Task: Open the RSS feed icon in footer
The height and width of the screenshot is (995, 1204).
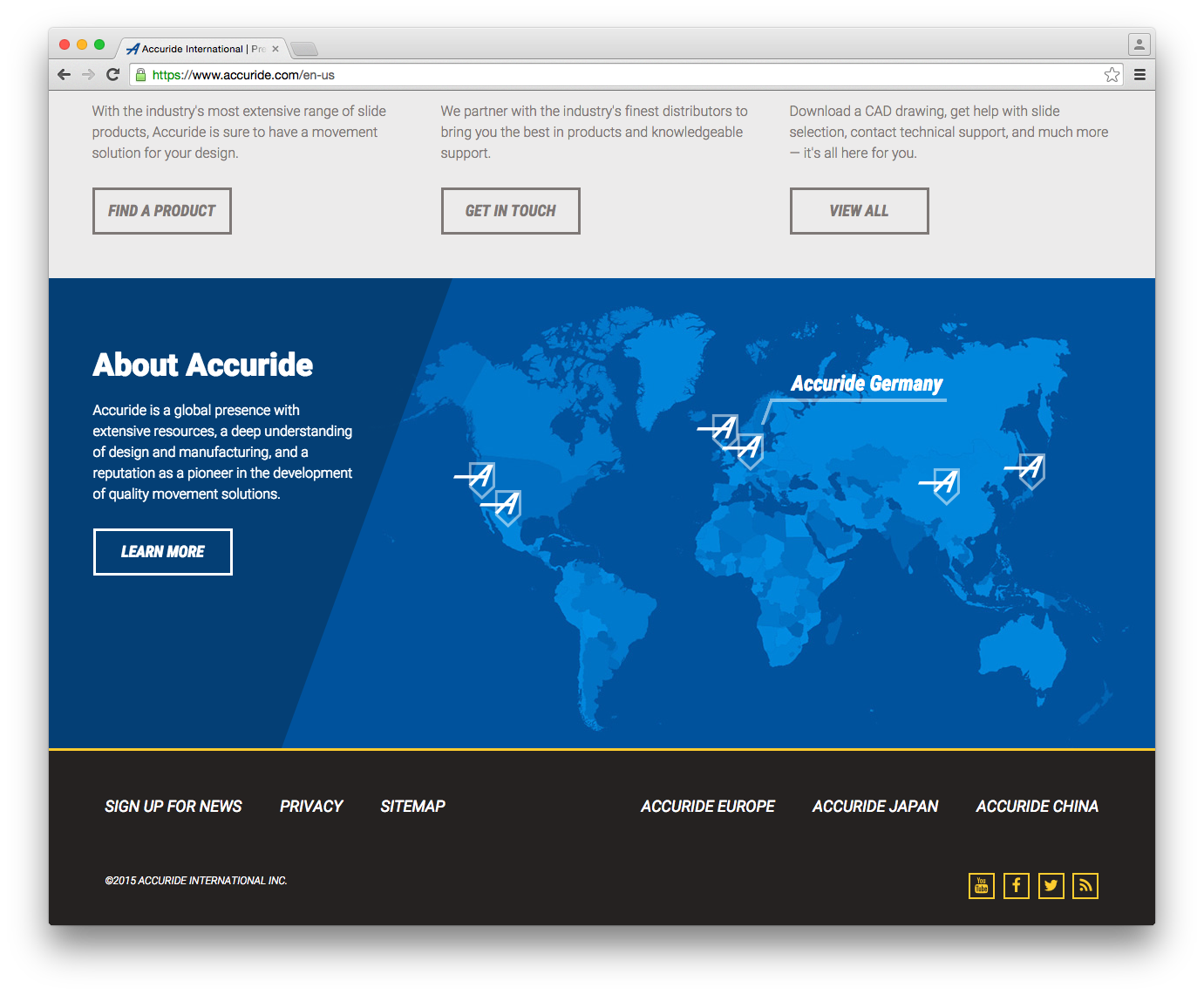Action: [1085, 886]
